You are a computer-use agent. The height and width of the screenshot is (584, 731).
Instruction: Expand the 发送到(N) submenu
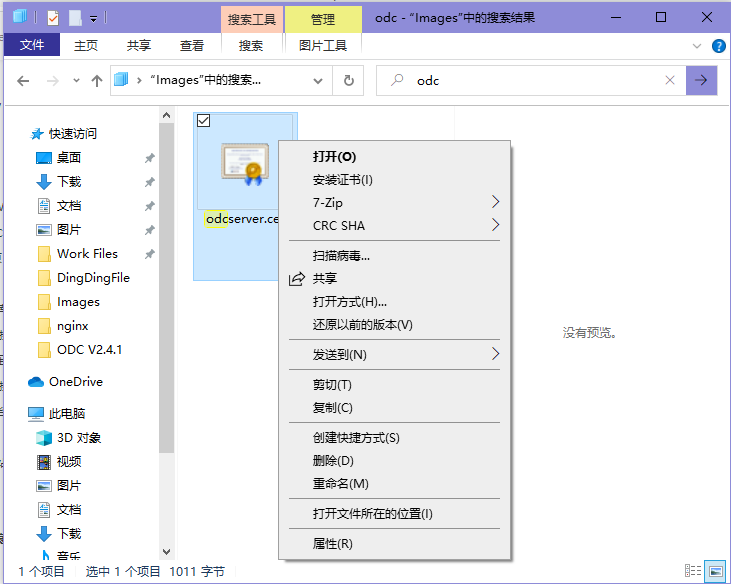pyautogui.click(x=394, y=355)
